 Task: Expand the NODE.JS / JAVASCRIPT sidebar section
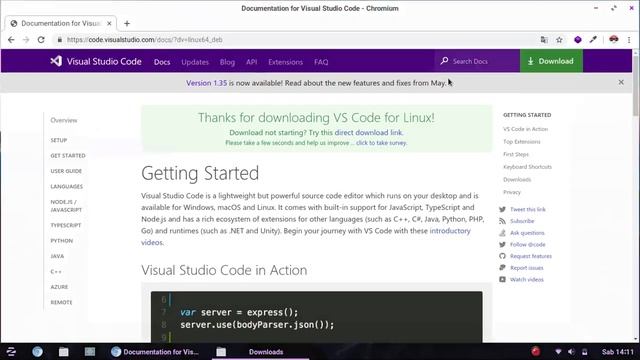(x=66, y=206)
